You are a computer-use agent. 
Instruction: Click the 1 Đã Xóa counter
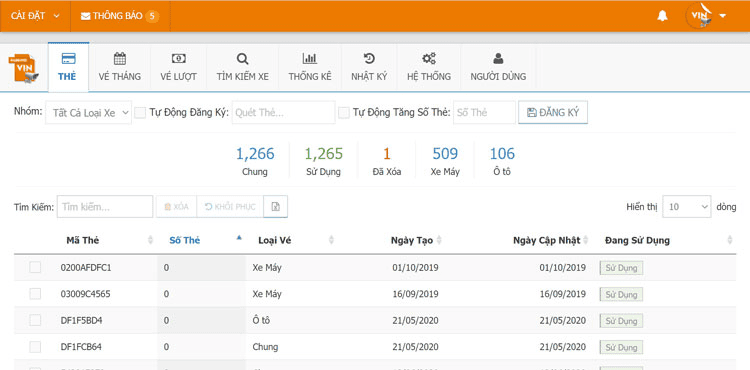[386, 162]
